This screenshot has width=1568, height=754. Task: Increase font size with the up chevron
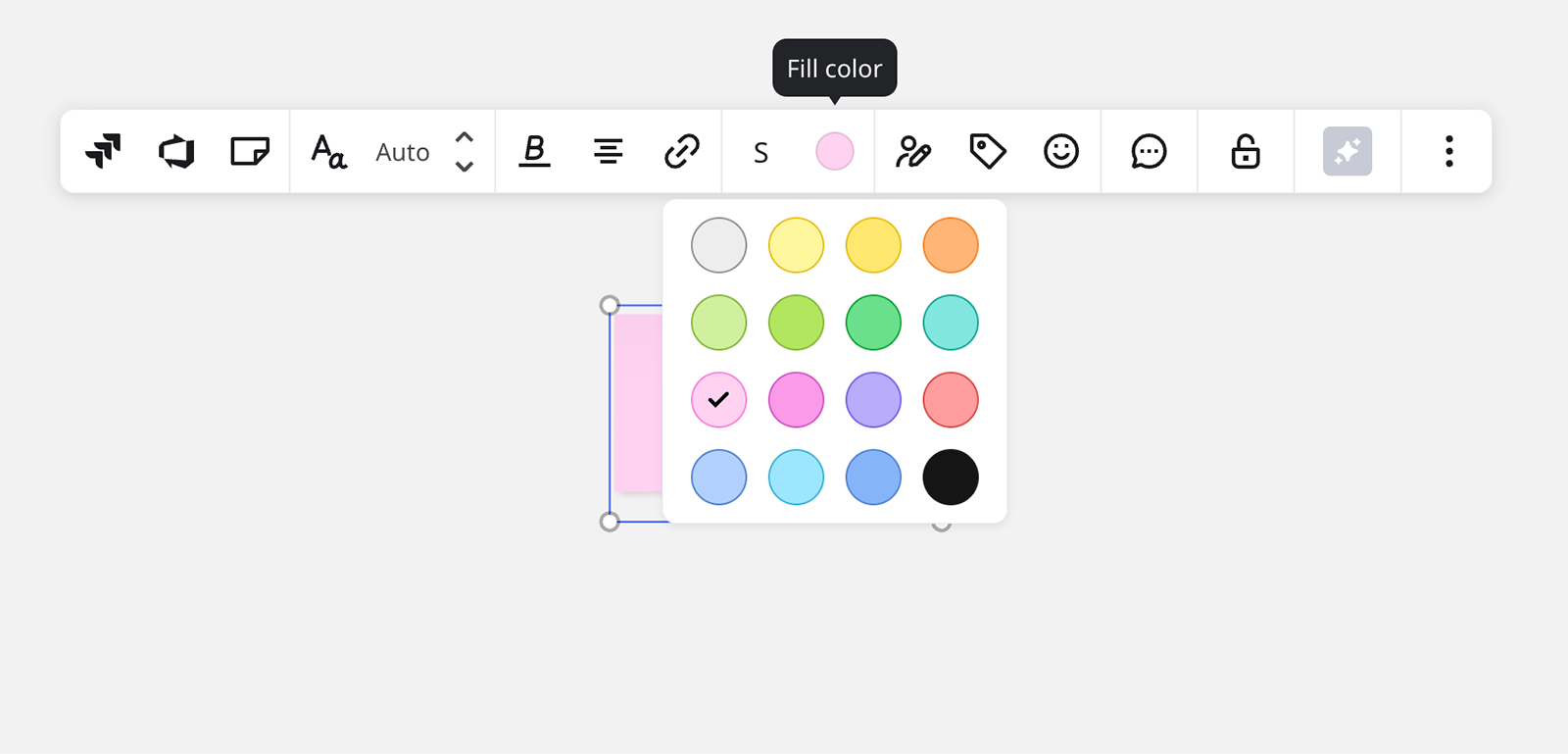(465, 137)
